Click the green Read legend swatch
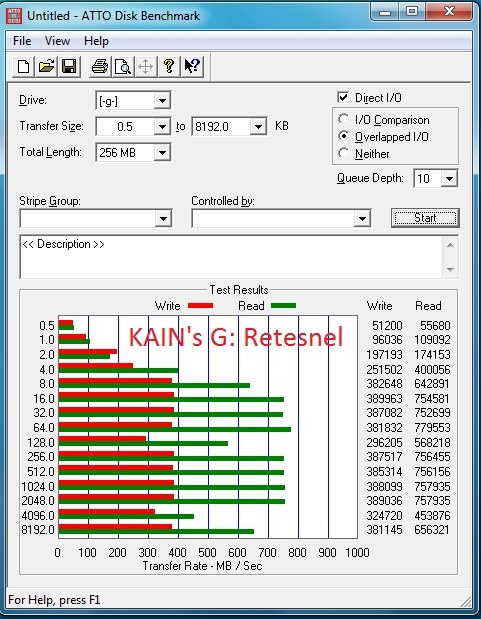Image resolution: width=481 pixels, height=619 pixels. (283, 306)
